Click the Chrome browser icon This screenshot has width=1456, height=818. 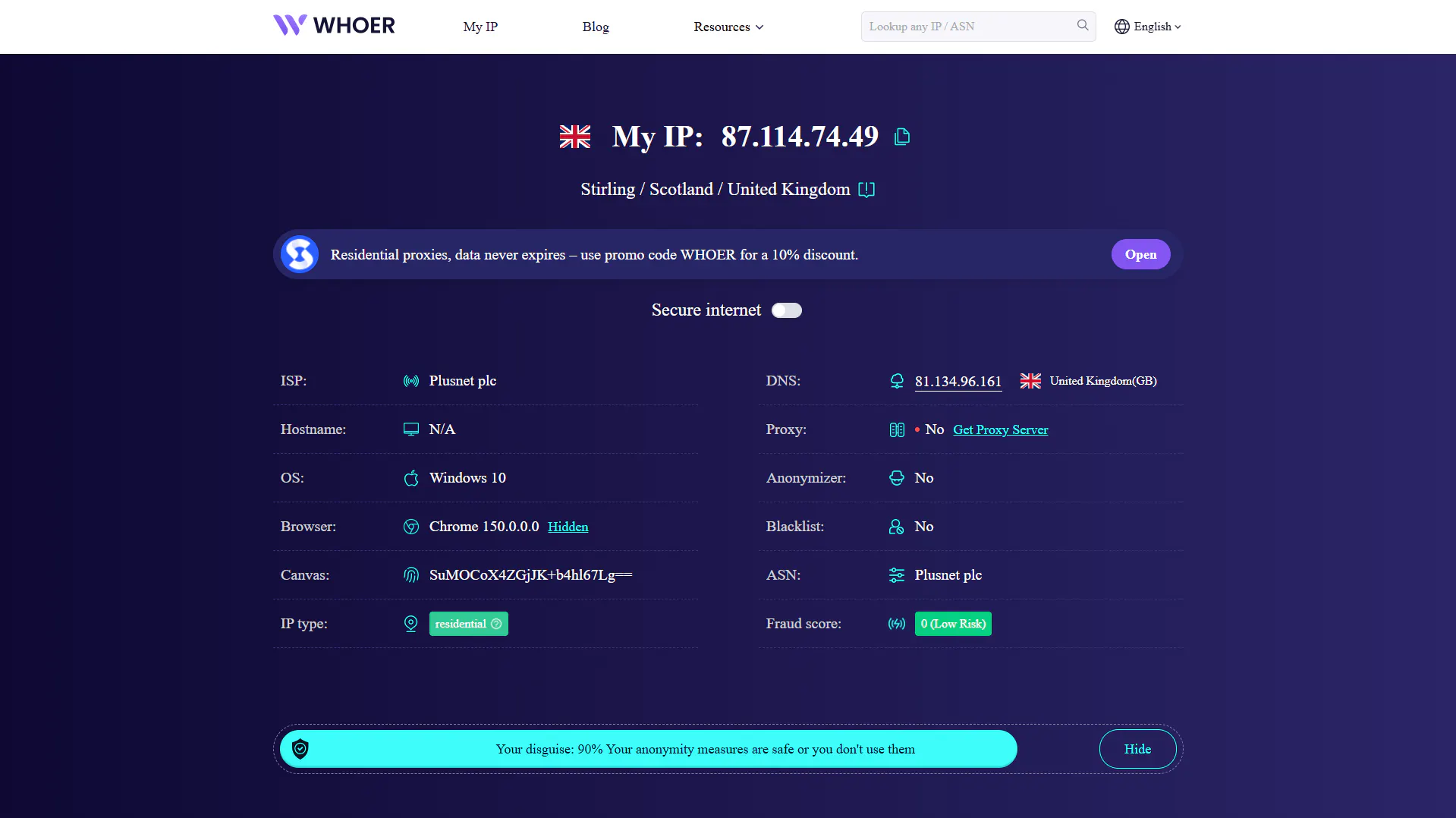(411, 527)
